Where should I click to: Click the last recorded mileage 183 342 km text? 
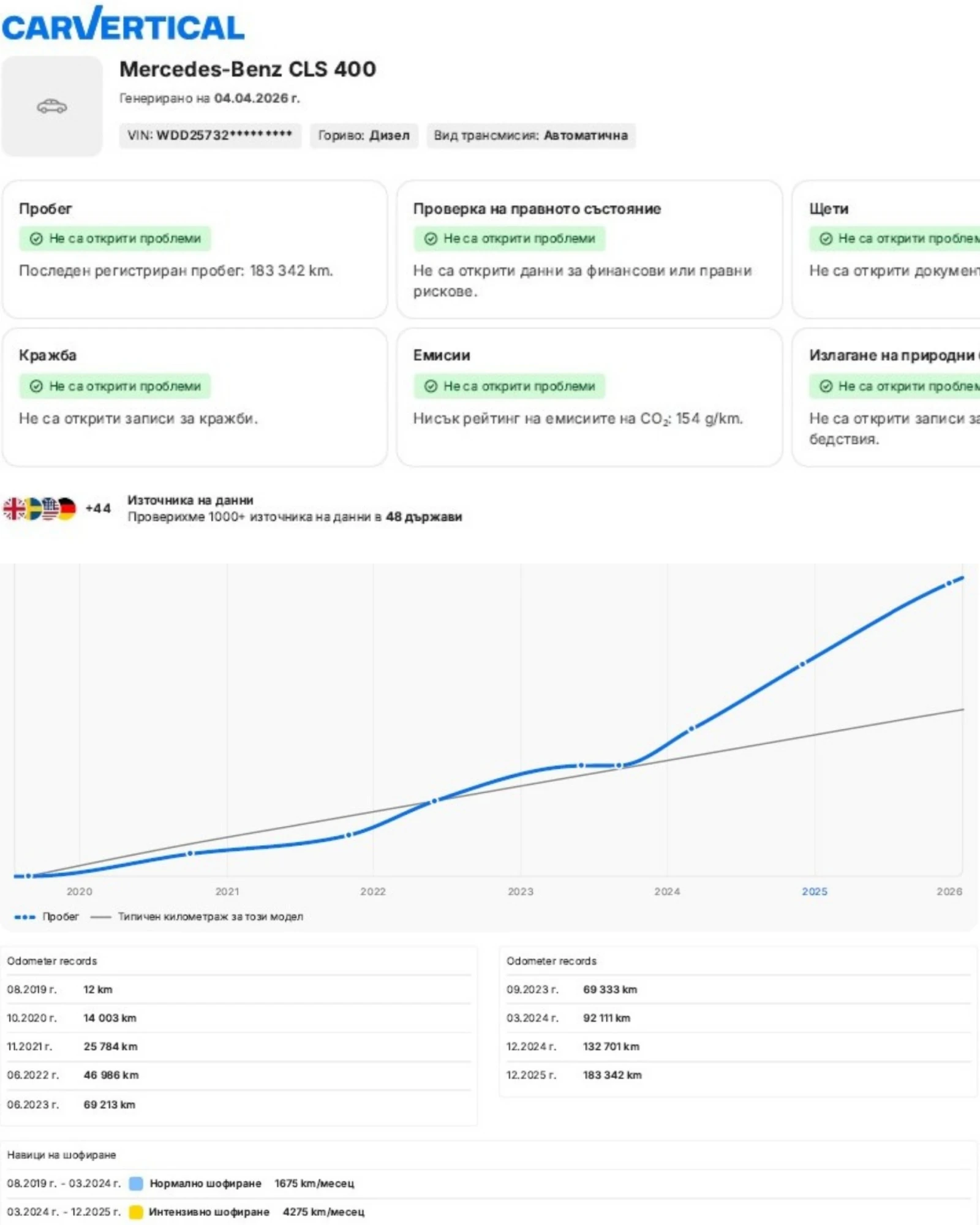(x=176, y=271)
